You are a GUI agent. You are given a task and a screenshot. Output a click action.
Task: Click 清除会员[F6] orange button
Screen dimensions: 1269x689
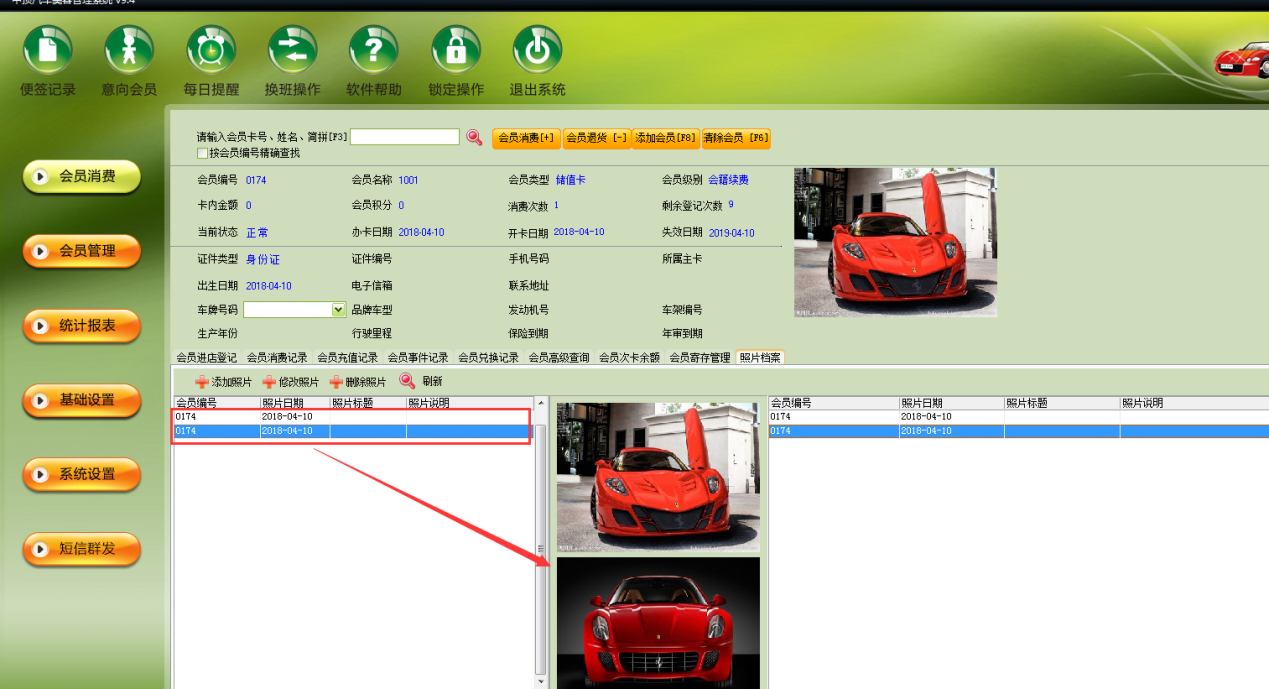click(736, 138)
